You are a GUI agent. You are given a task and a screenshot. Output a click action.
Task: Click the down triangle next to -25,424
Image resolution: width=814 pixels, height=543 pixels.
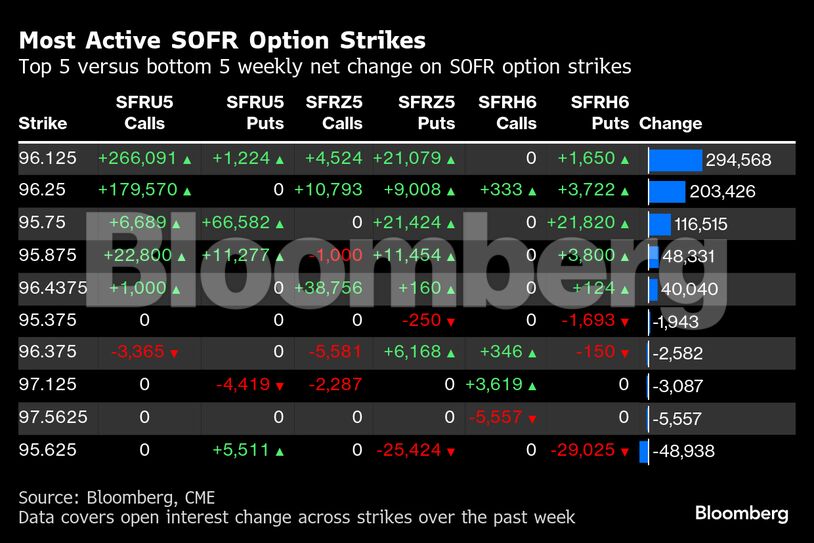click(x=449, y=452)
